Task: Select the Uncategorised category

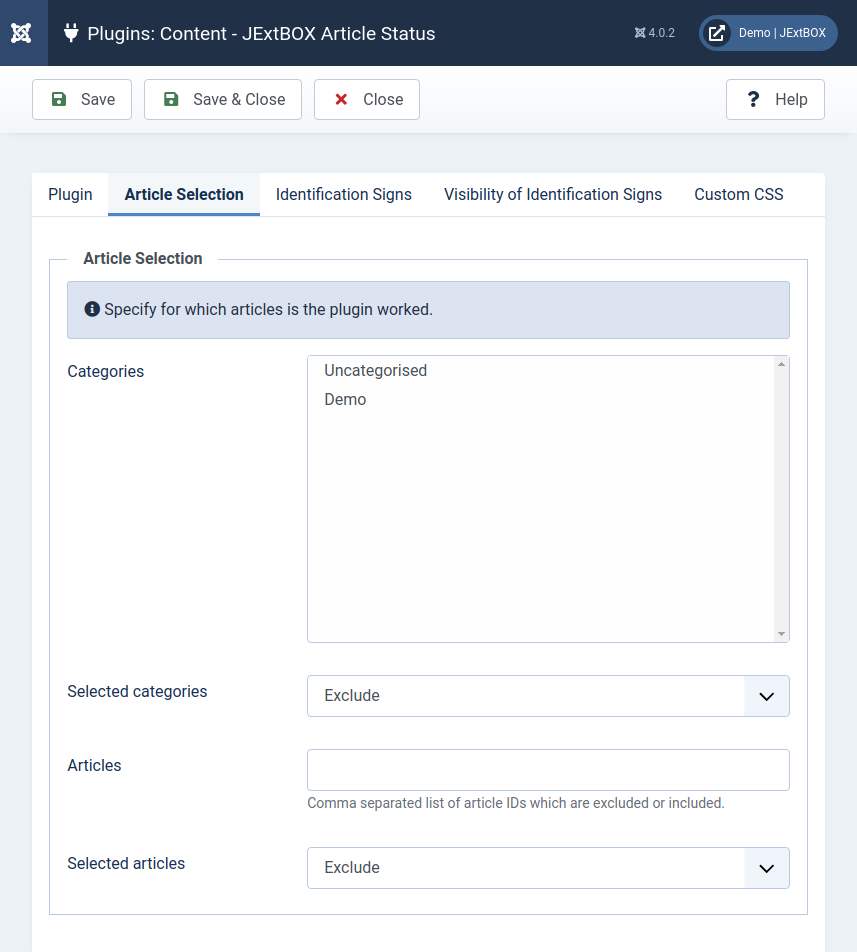Action: pos(540,370)
